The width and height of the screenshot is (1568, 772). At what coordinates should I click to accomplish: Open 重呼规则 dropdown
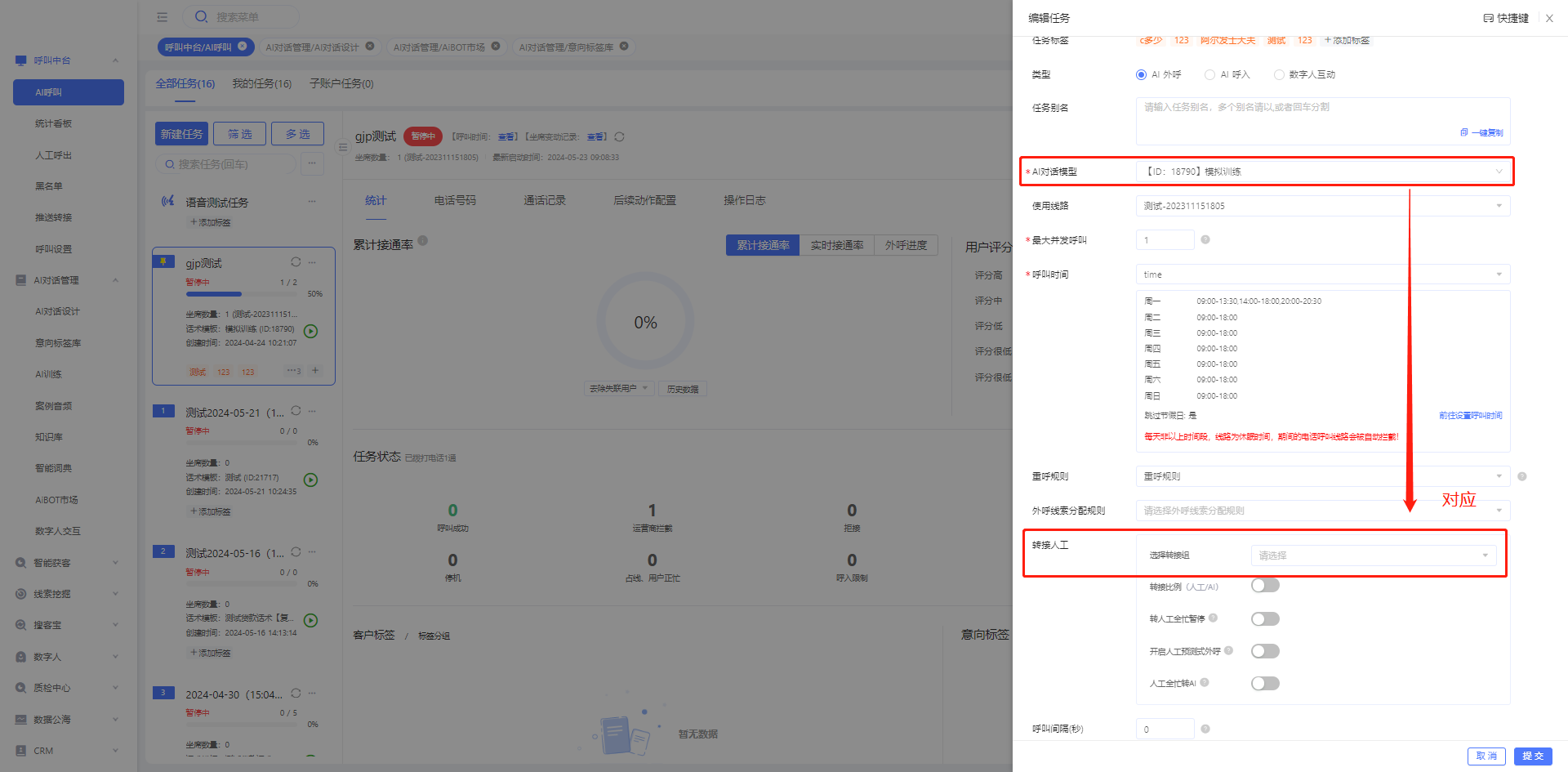pyautogui.click(x=1323, y=476)
